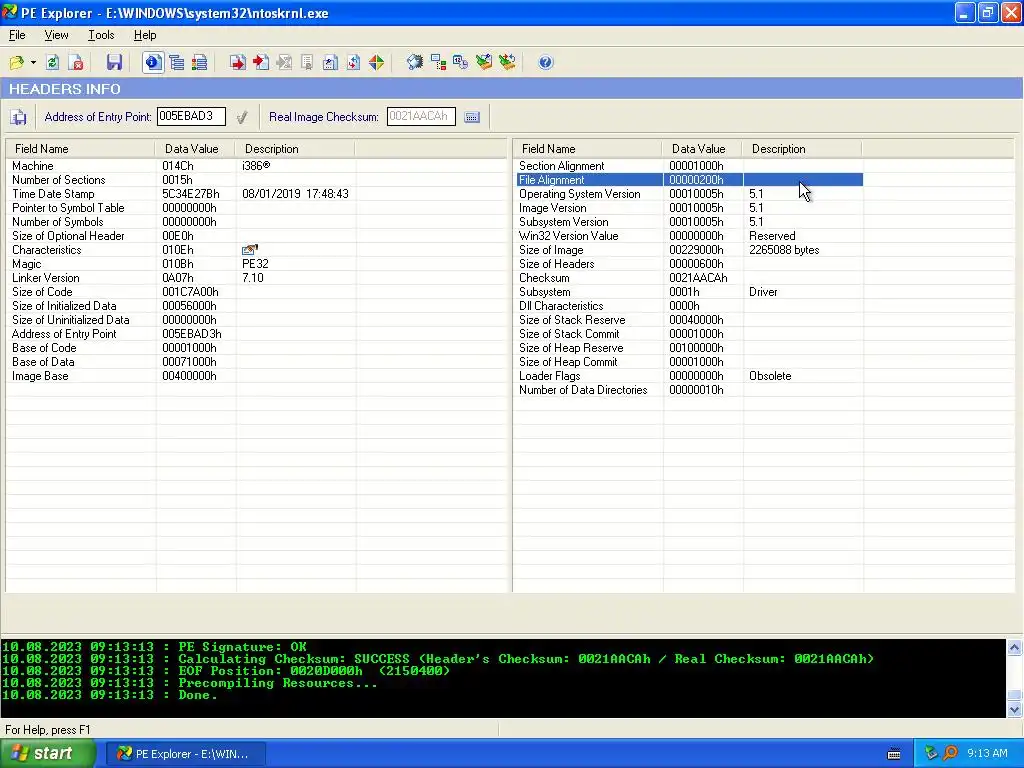
Task: Open the Tools menu
Action: (101, 35)
